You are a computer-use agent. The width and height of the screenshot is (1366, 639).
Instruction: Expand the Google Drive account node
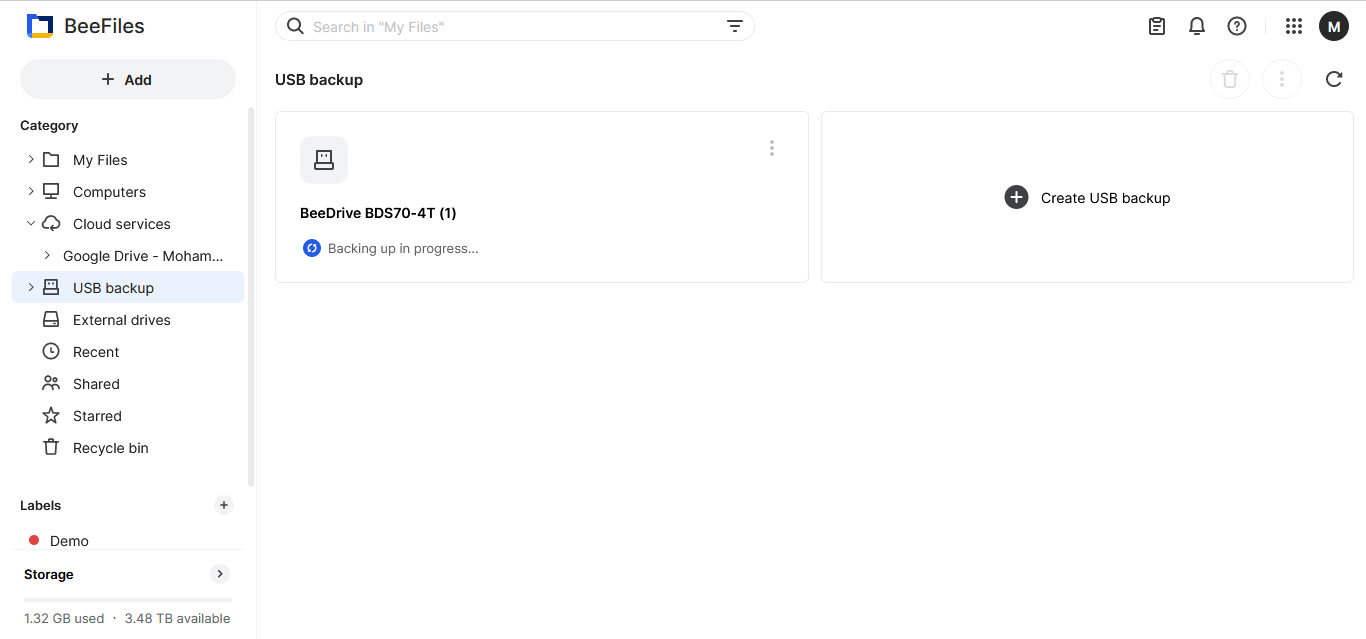[47, 256]
